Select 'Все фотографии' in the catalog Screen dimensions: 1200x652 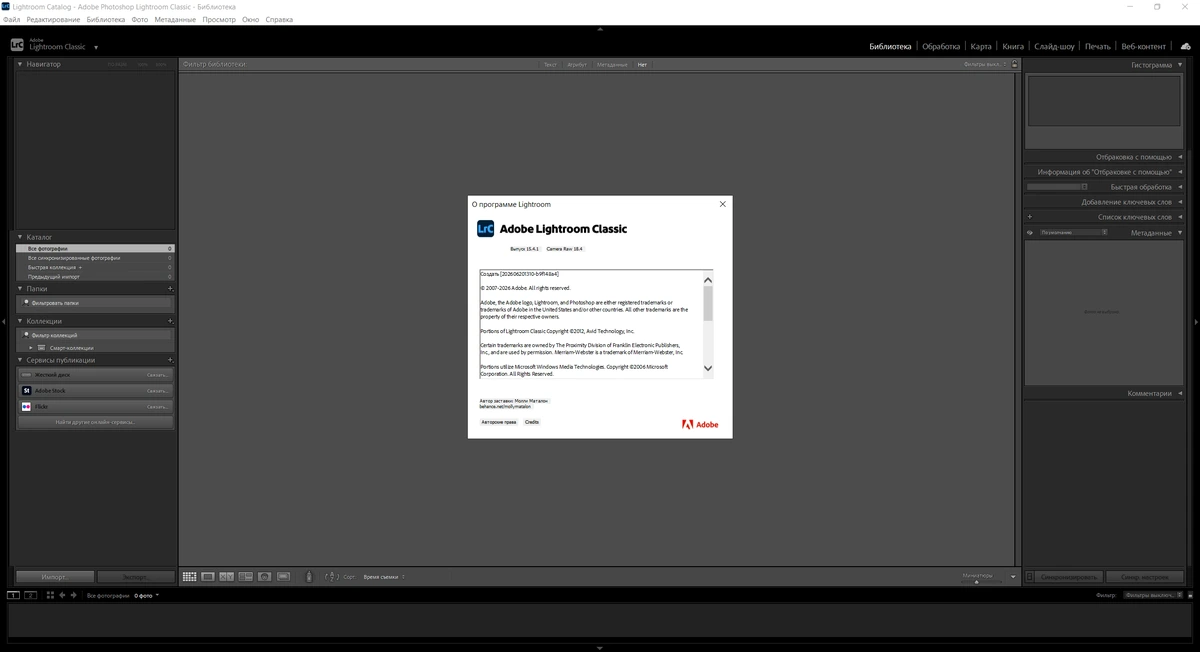(x=96, y=248)
